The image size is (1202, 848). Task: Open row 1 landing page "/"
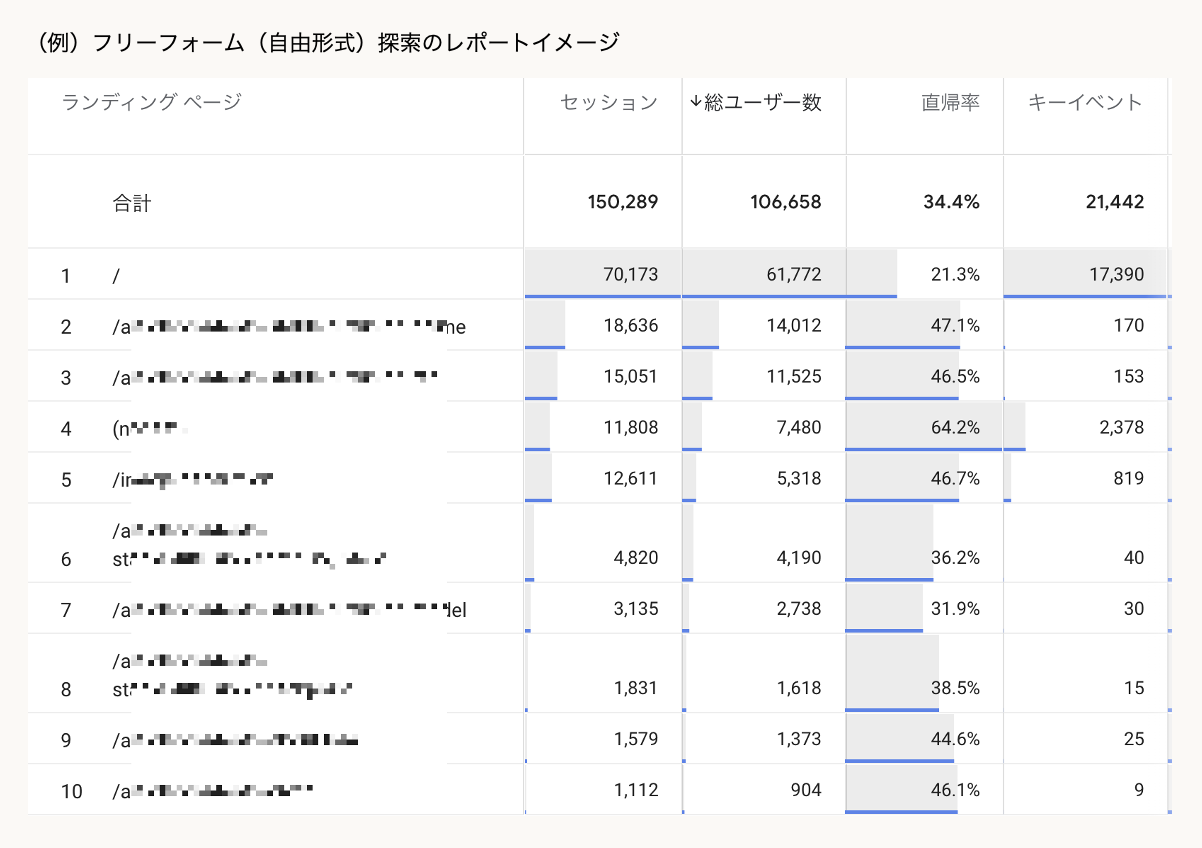click(x=117, y=274)
